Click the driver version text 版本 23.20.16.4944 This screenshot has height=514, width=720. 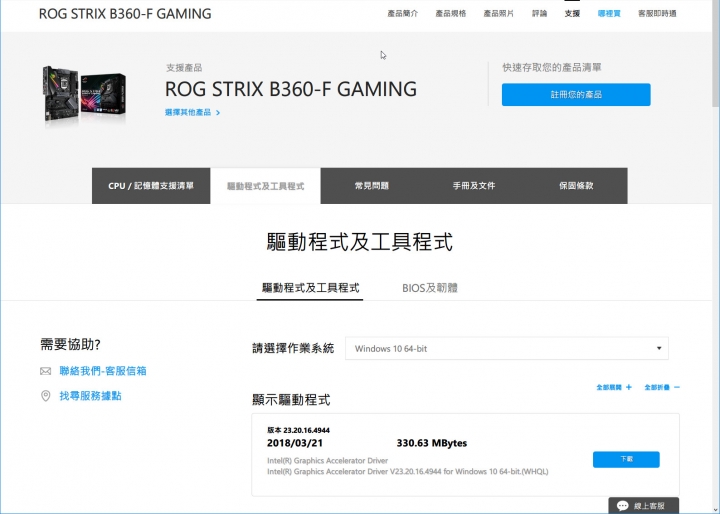(298, 430)
